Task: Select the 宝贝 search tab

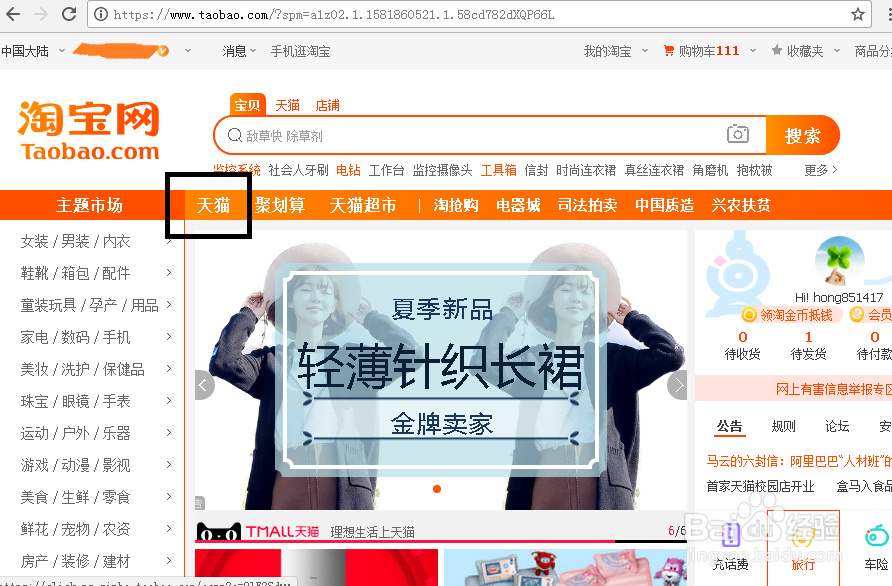Action: [247, 105]
